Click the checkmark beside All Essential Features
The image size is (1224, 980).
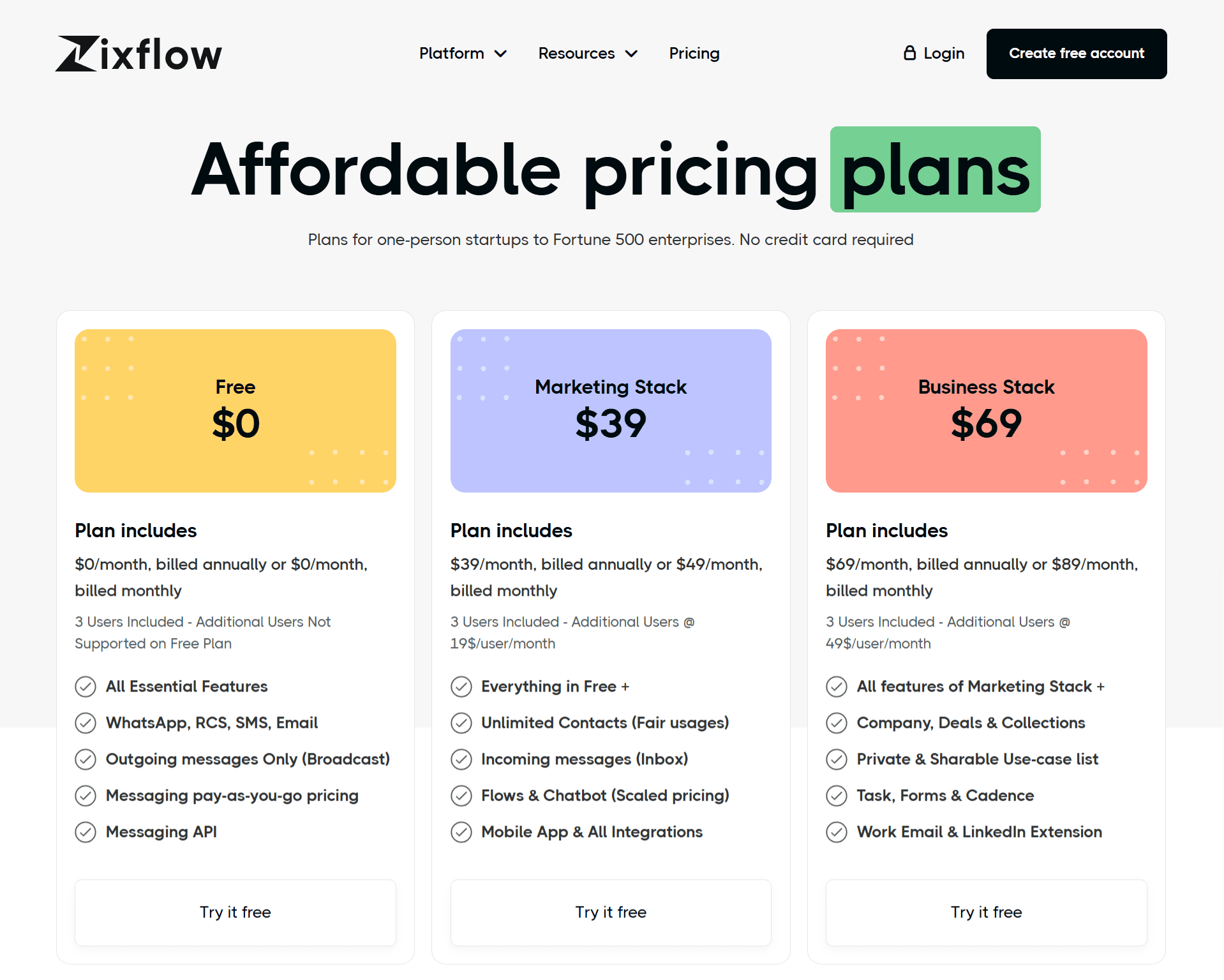[x=86, y=687]
